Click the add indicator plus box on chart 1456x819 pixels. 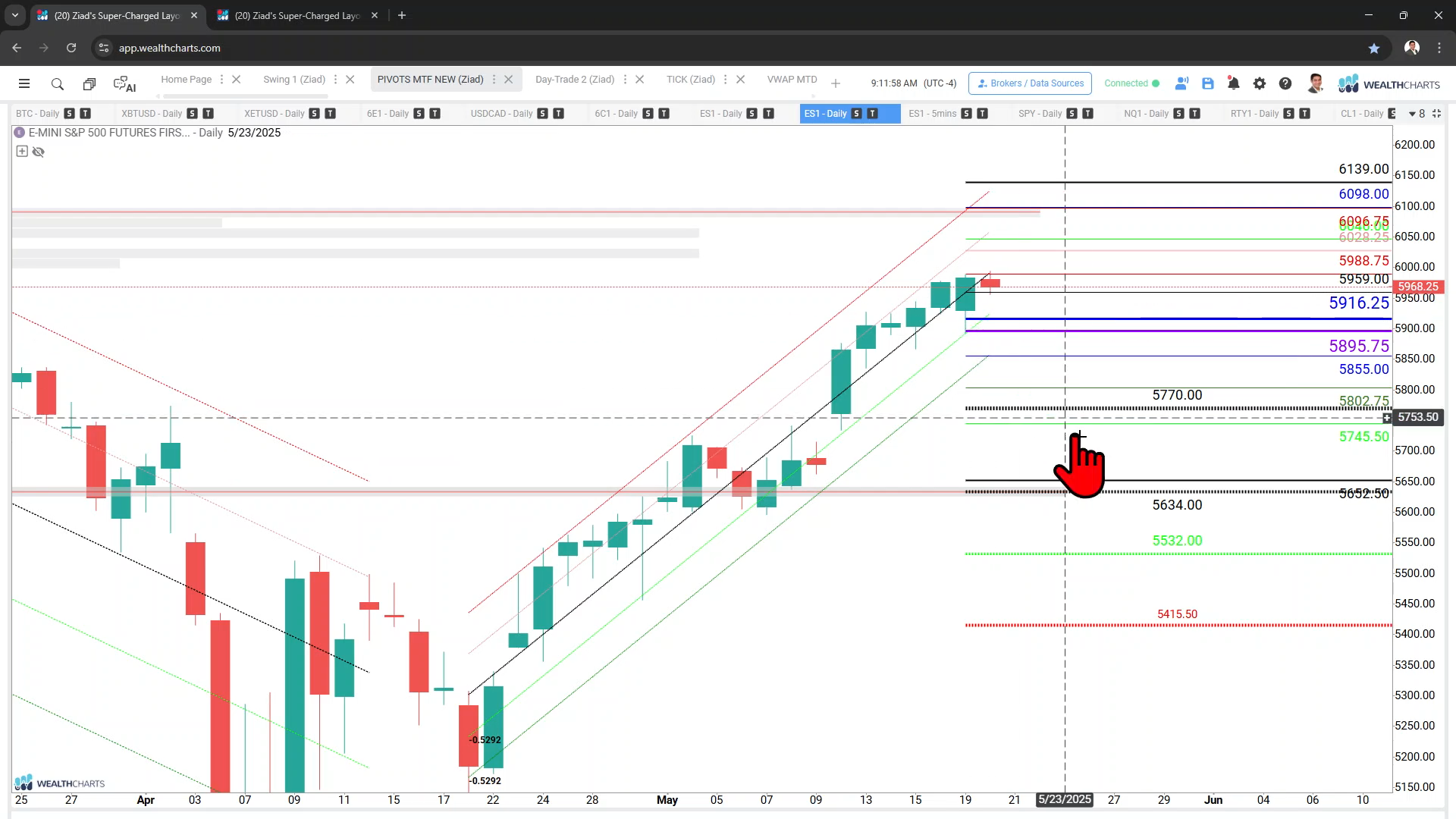pyautogui.click(x=22, y=151)
